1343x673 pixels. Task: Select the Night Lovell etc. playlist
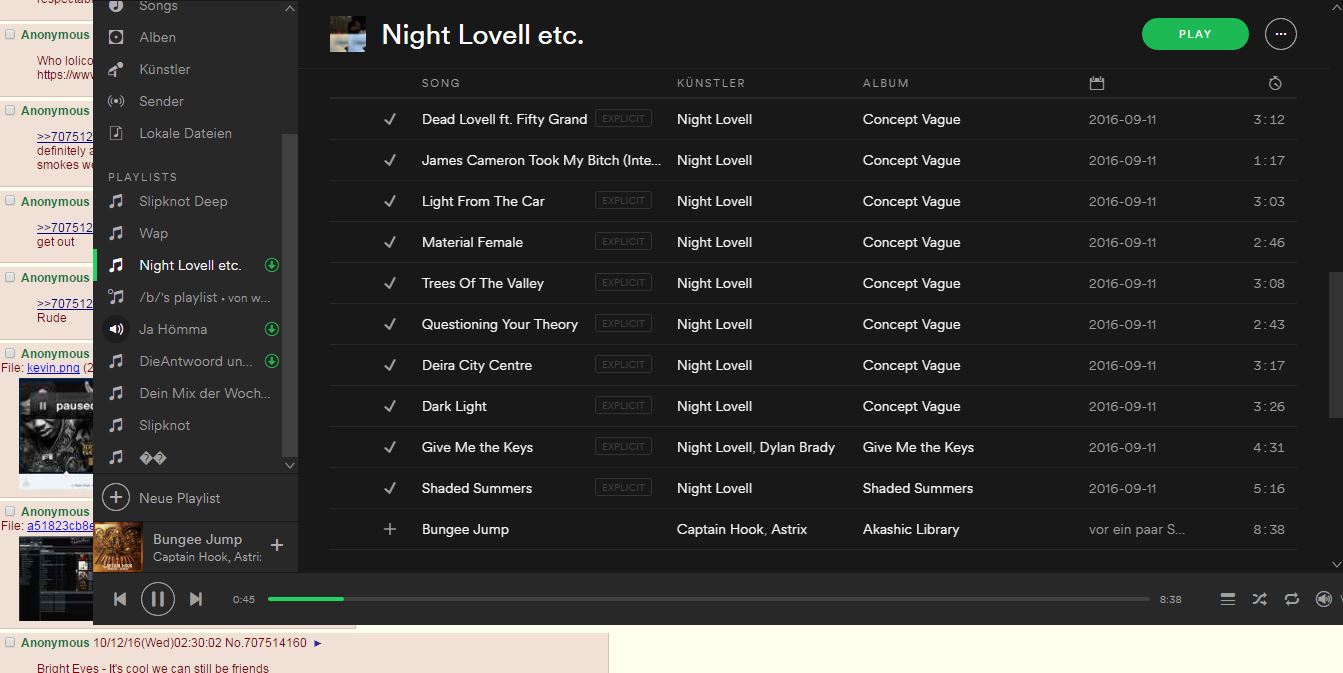(x=190, y=265)
